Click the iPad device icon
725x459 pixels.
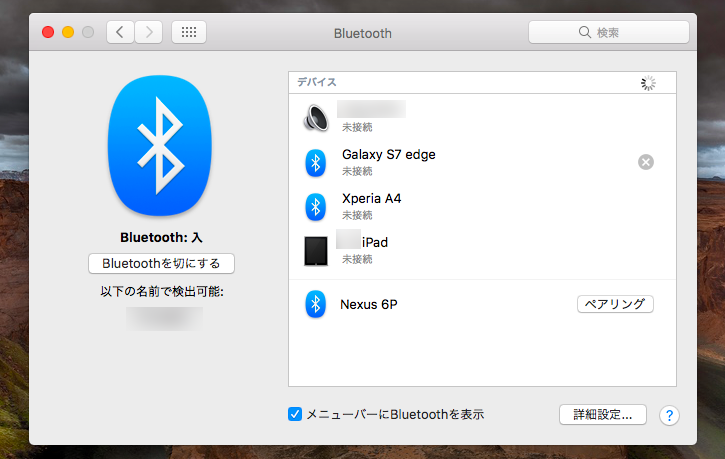pyautogui.click(x=316, y=250)
